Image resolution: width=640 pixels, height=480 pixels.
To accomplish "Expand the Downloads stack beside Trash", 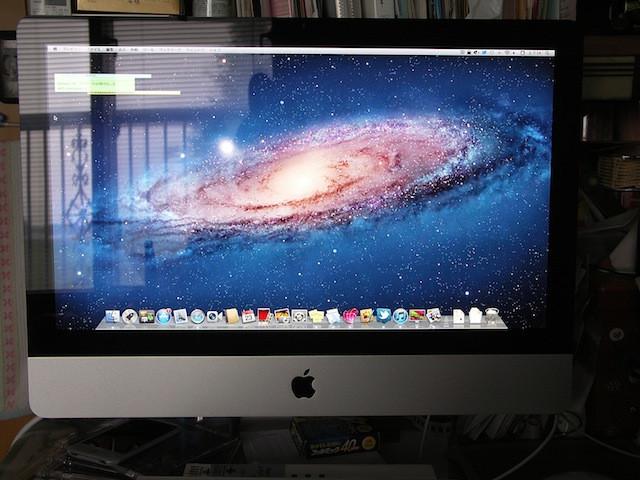I will [476, 316].
